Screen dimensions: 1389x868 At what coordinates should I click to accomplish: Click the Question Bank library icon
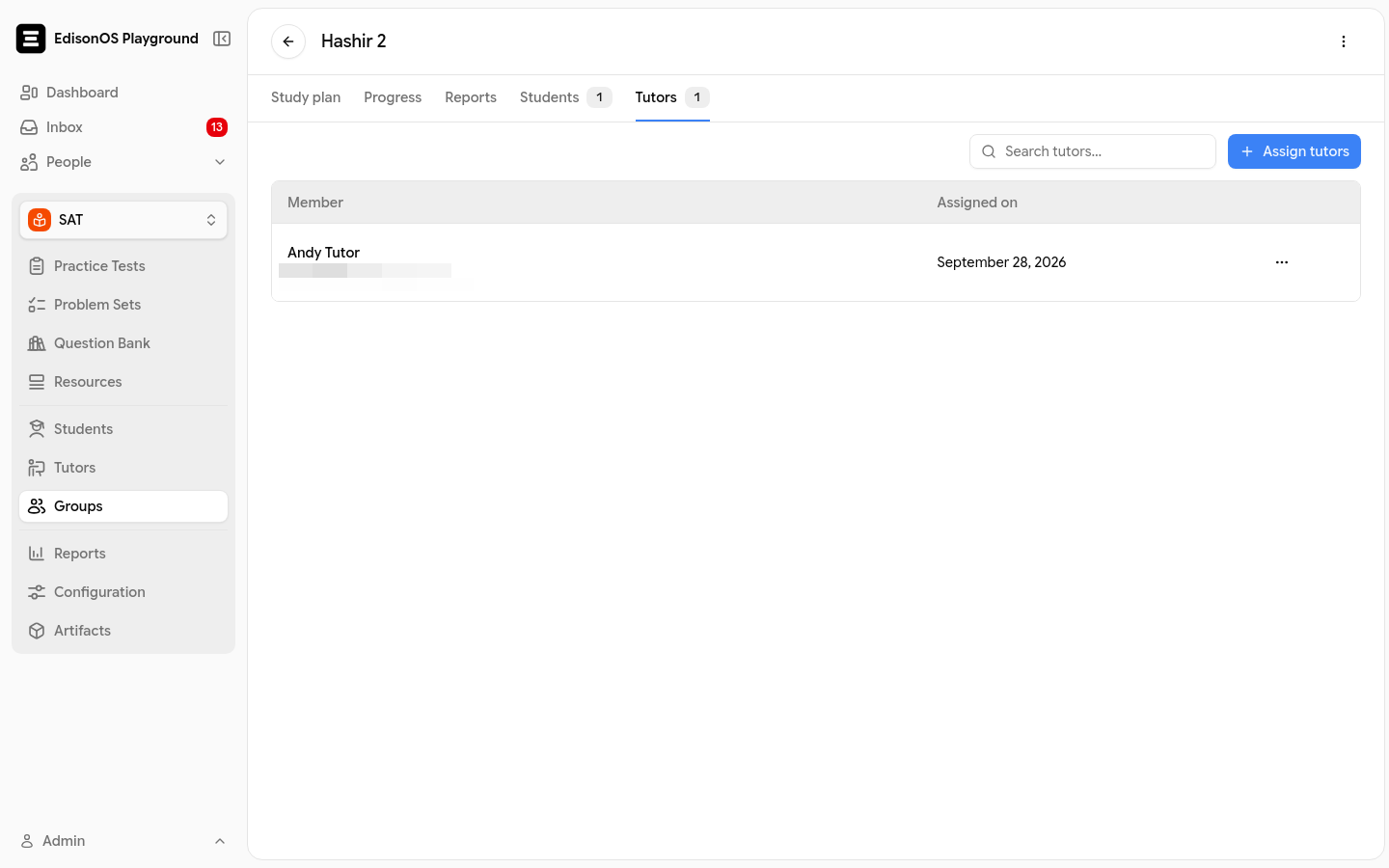(37, 343)
